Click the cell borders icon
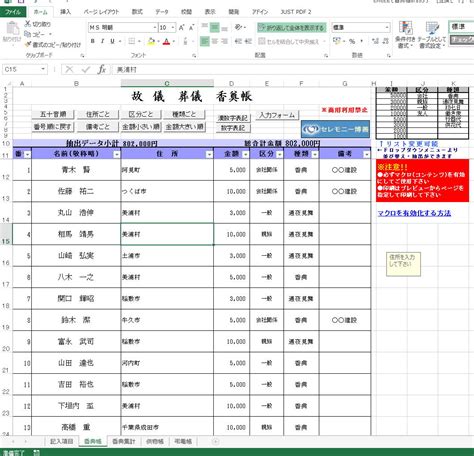The image size is (474, 456). tap(132, 41)
